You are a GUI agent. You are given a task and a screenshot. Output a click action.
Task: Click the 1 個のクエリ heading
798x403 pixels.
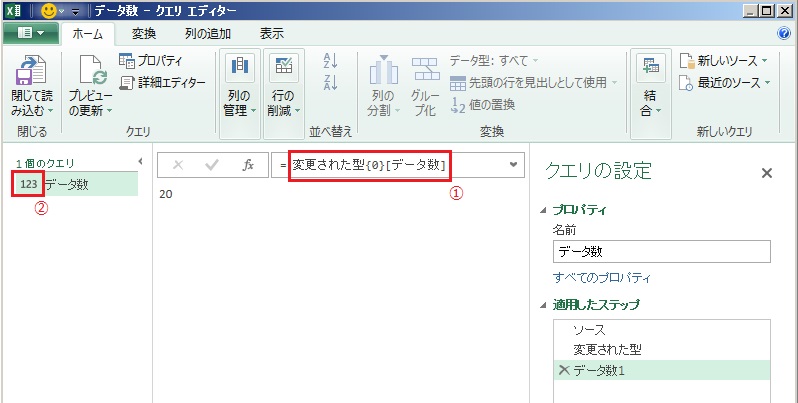pyautogui.click(x=45, y=163)
